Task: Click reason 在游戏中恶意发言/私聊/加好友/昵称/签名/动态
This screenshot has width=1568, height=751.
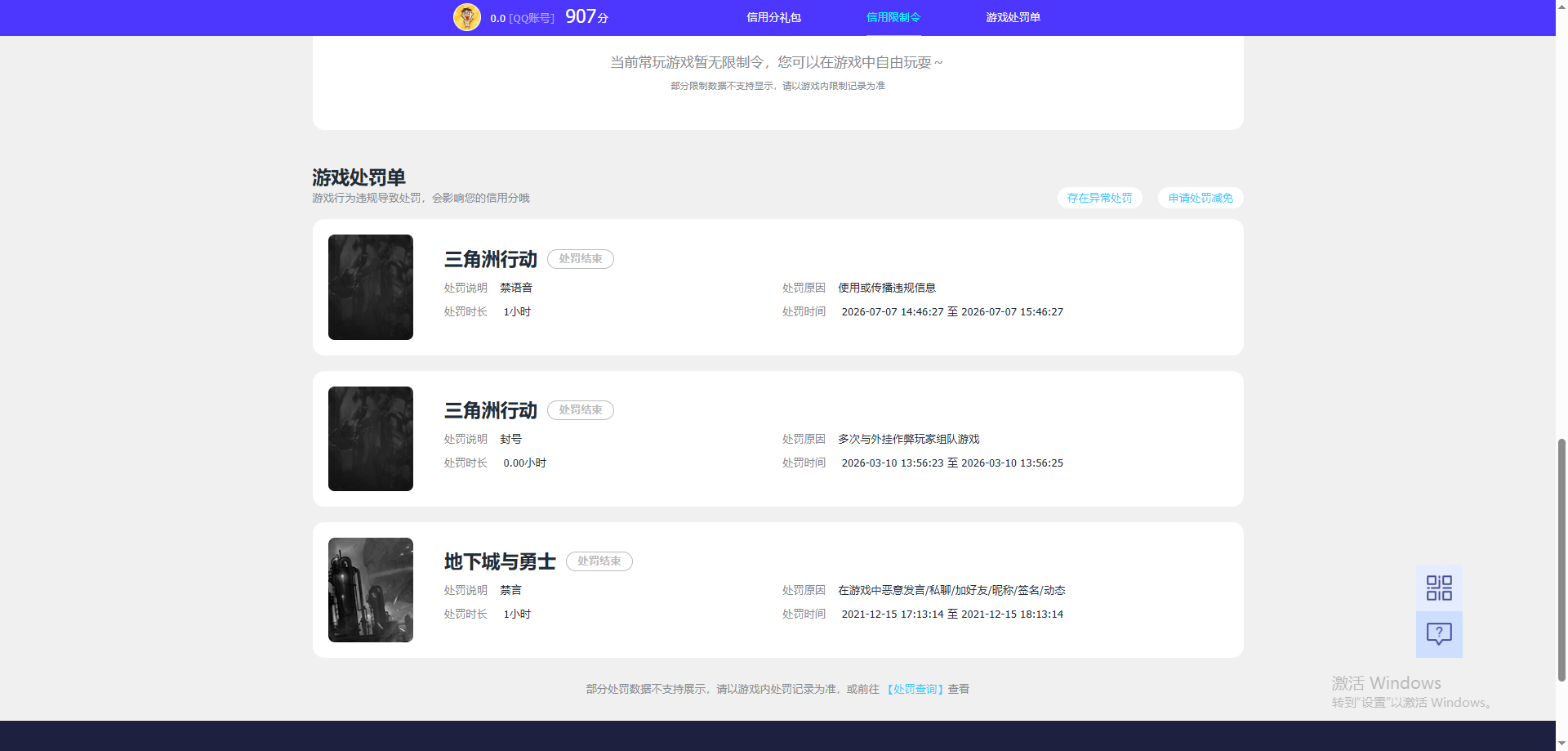Action: tap(951, 590)
